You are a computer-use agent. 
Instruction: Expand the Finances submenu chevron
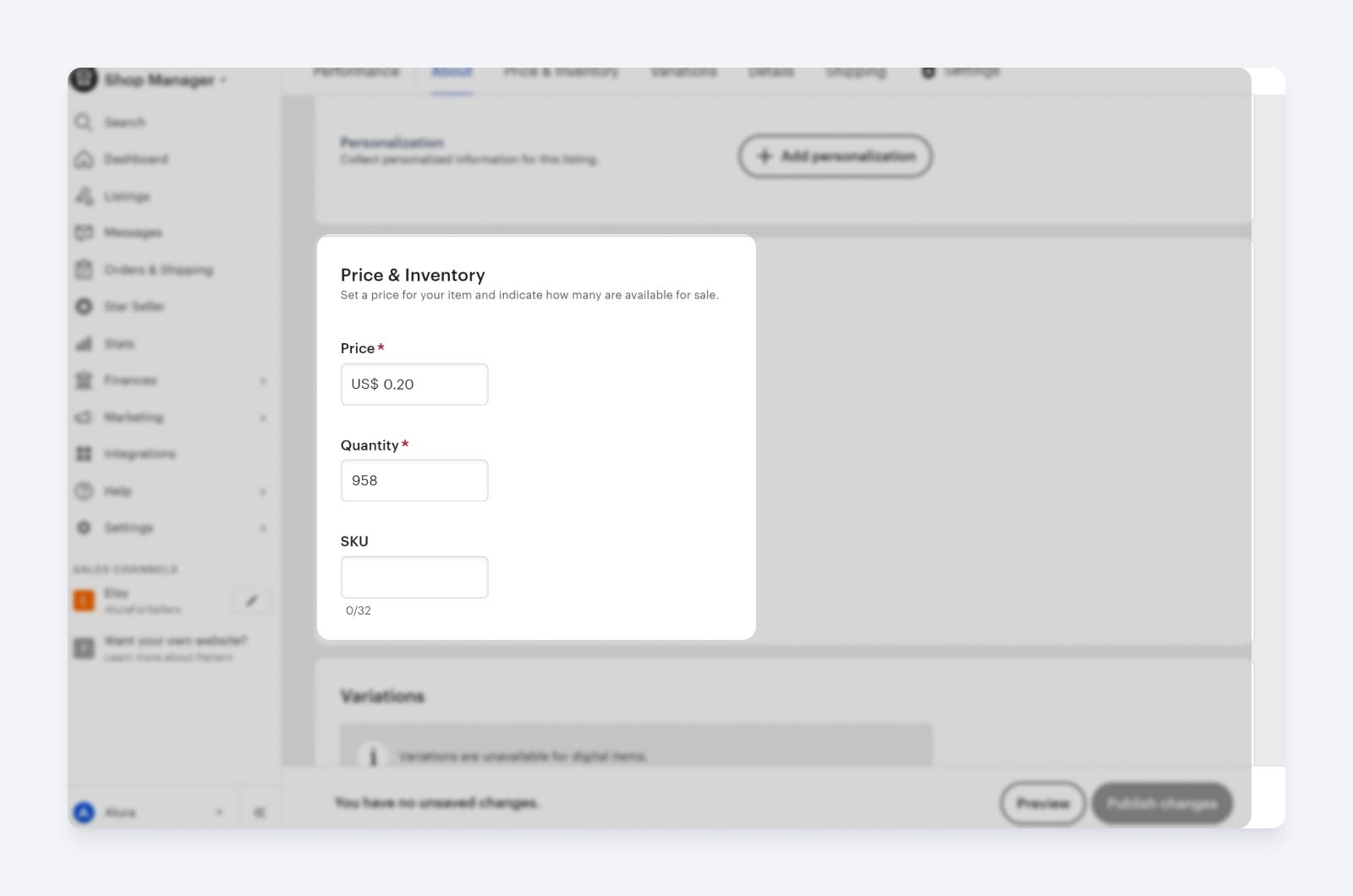tap(263, 381)
